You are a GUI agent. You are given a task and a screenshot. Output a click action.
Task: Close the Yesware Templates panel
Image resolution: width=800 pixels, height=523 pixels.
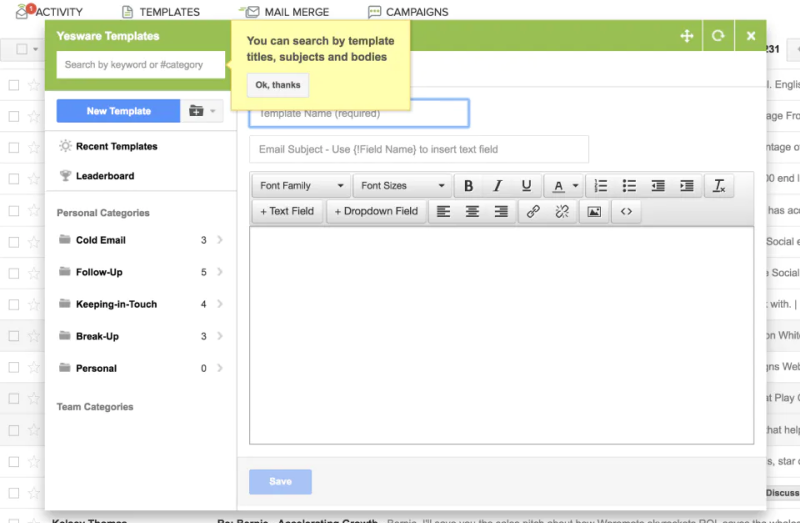point(751,36)
